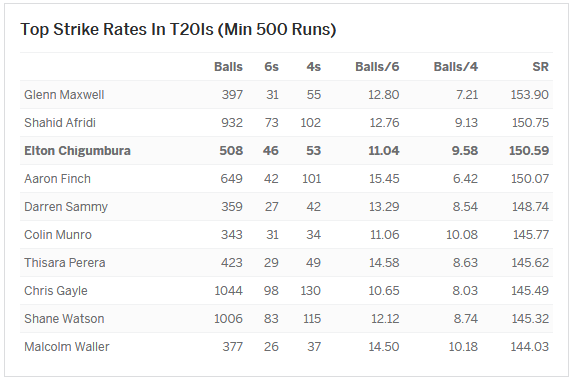Click Darren Sammy's name
Image resolution: width=571 pixels, height=380 pixels.
tap(66, 207)
